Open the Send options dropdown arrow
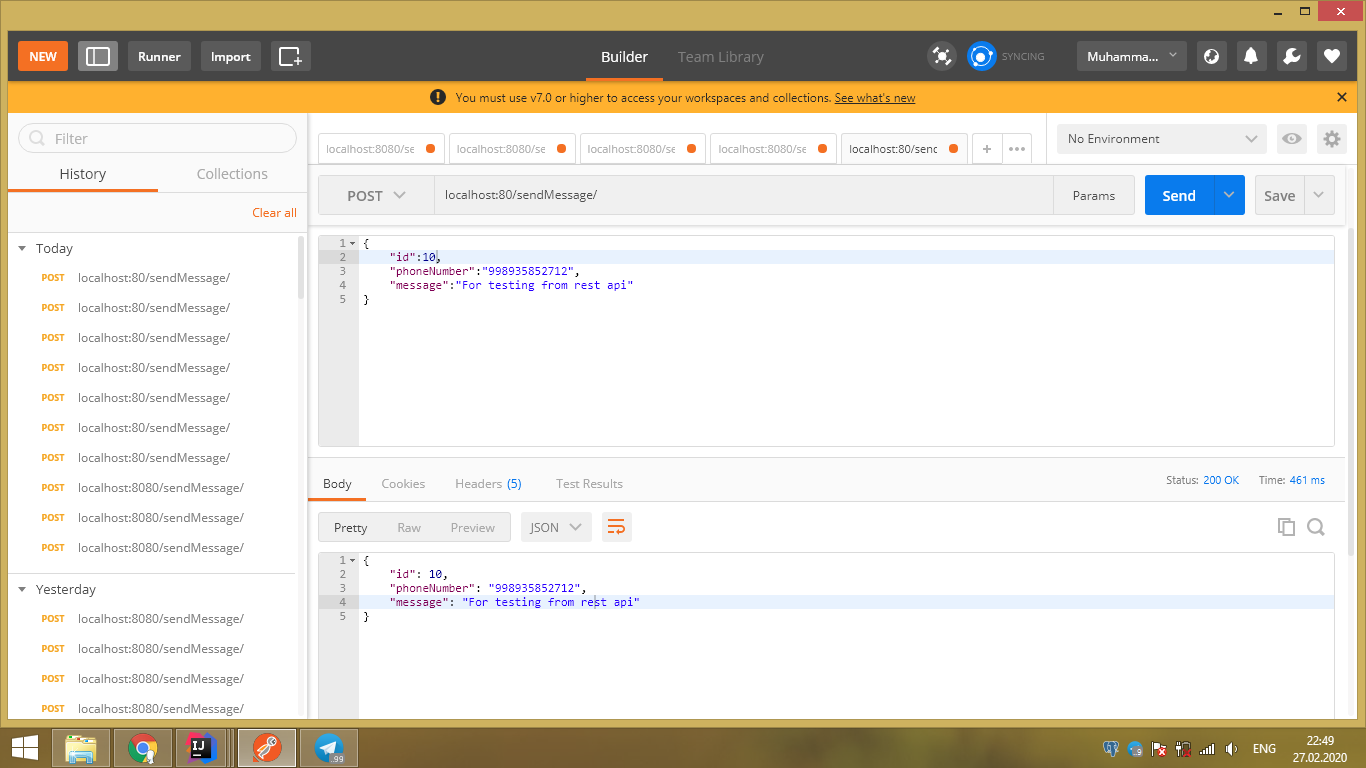 [x=1229, y=195]
